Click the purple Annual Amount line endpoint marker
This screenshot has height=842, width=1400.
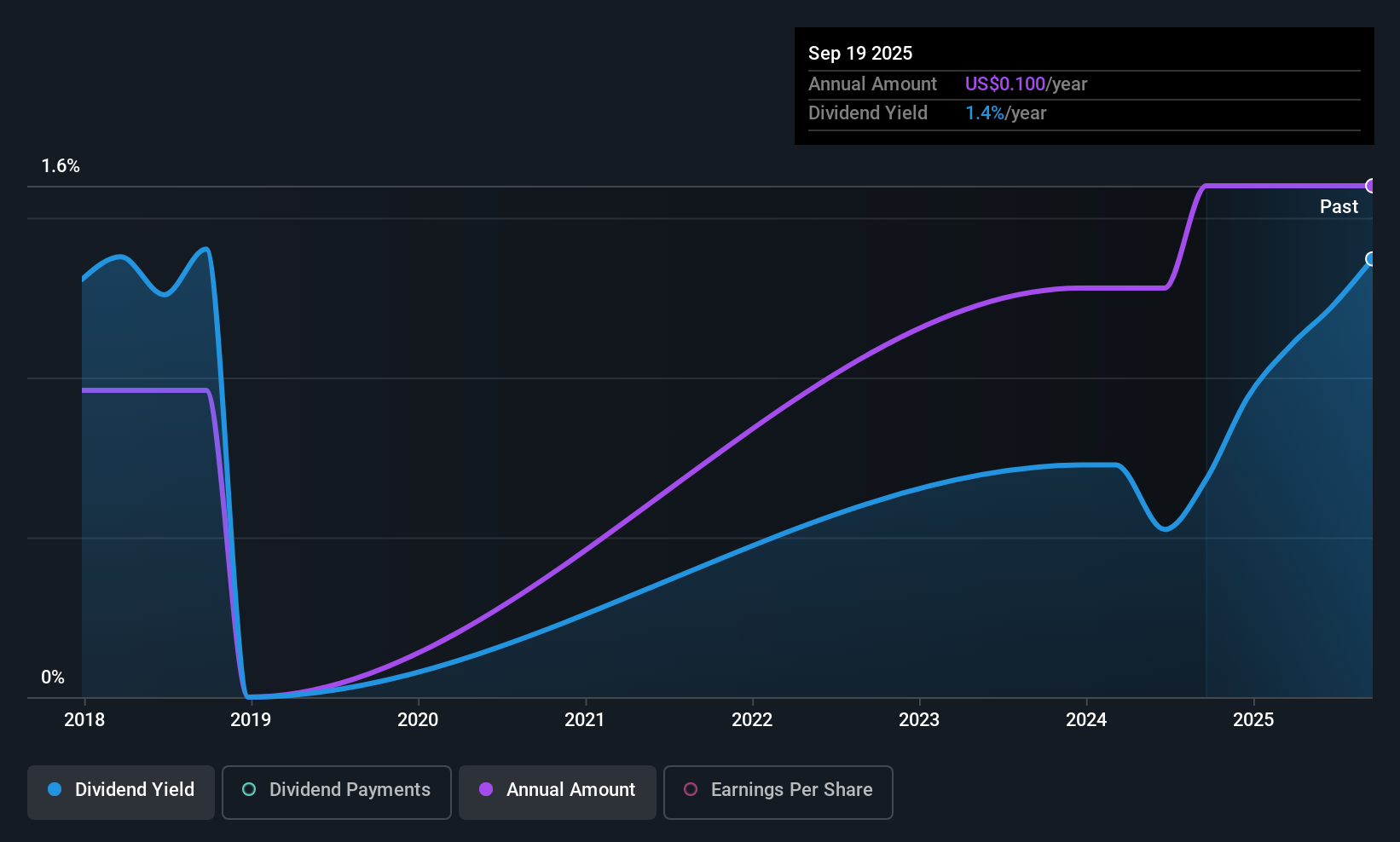pos(1371,186)
